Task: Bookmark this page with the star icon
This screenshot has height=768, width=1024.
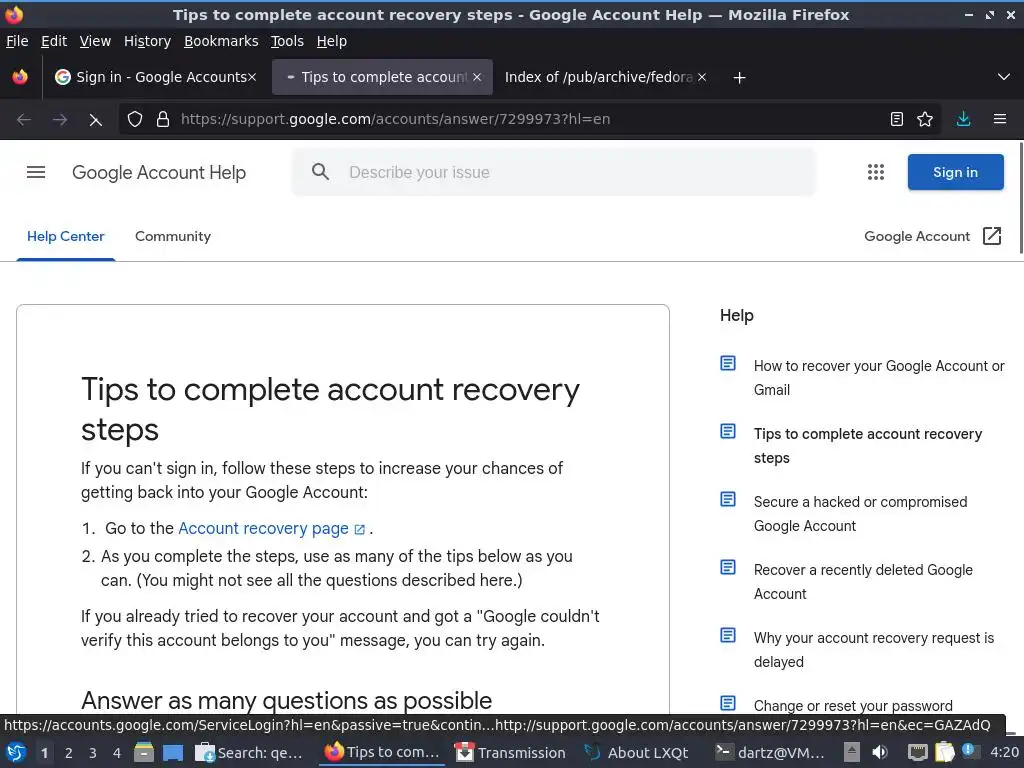Action: click(x=925, y=119)
